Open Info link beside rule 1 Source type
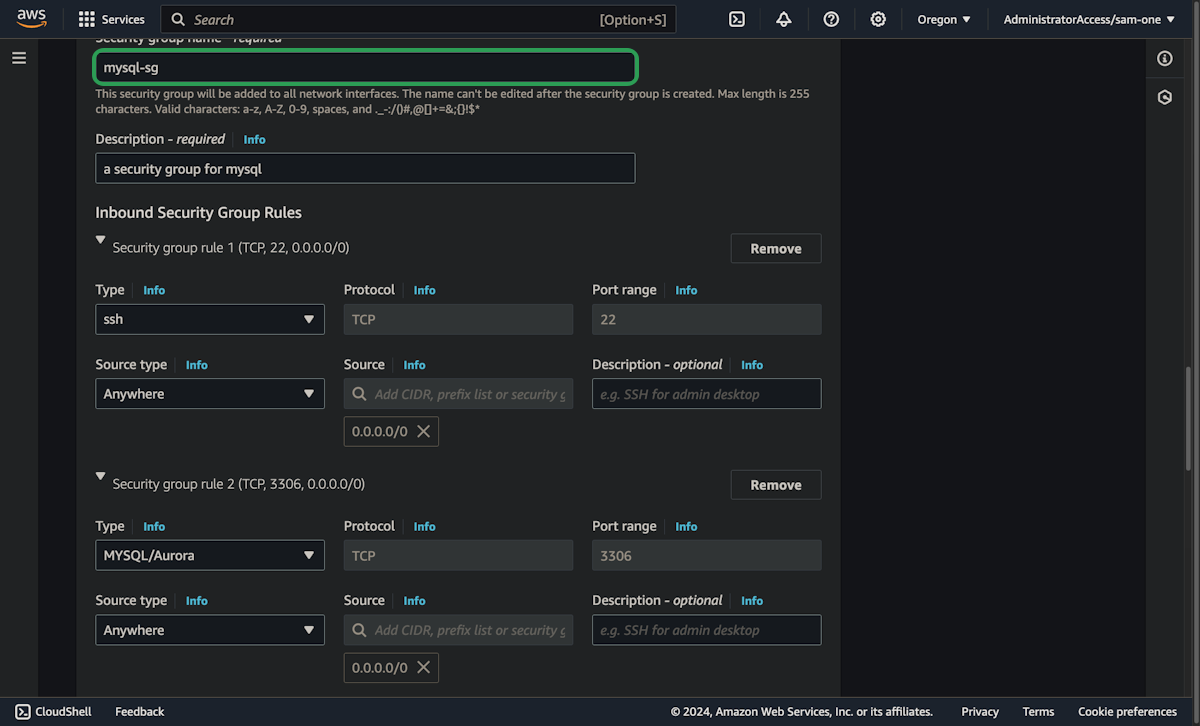The width and height of the screenshot is (1200, 726). click(x=197, y=365)
